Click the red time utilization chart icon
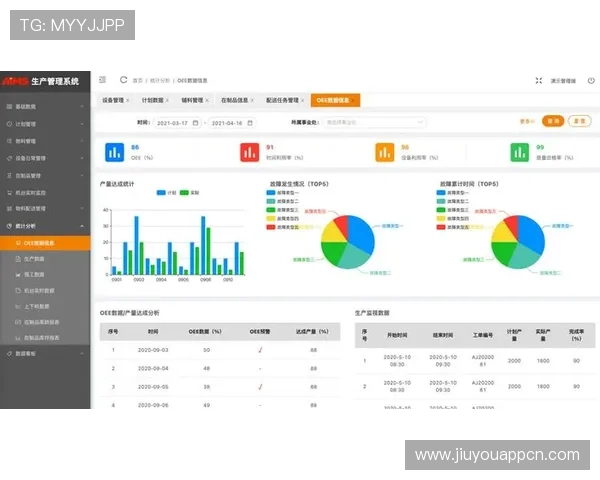Screen dimensions: 600x480 (248, 152)
